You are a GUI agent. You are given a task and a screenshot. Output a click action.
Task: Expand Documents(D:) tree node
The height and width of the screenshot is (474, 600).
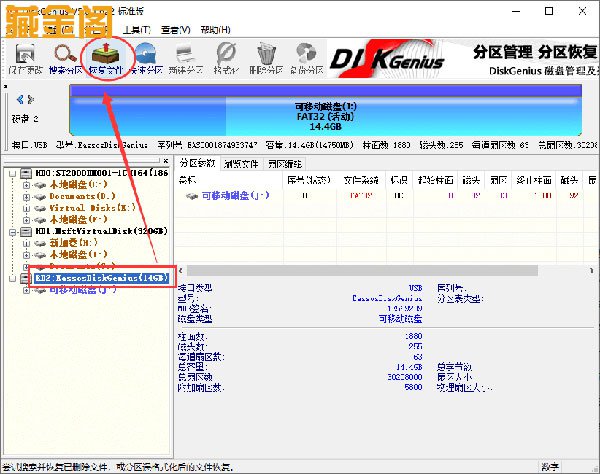(x=26, y=197)
